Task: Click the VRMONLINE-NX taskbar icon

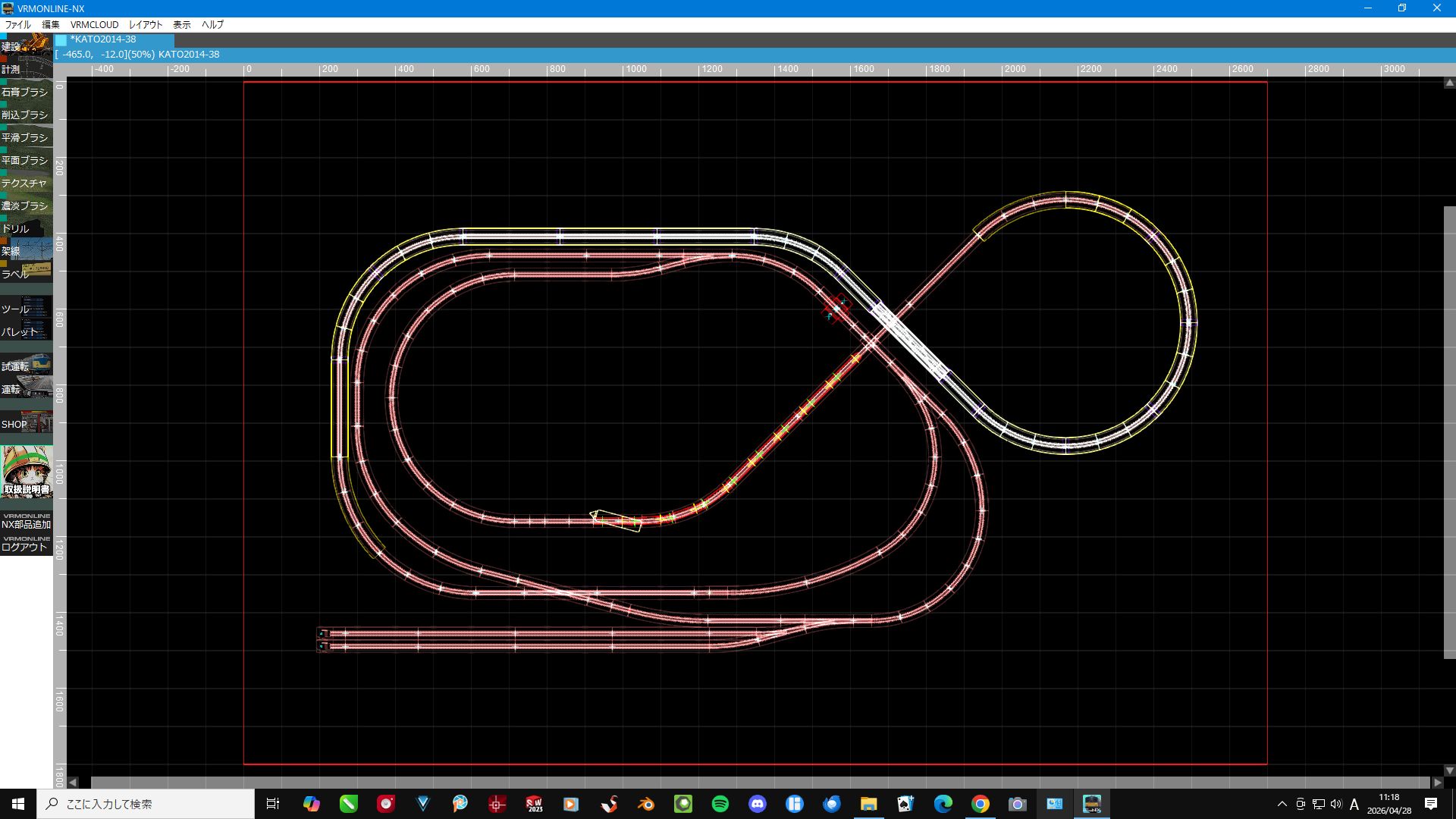Action: [1092, 804]
